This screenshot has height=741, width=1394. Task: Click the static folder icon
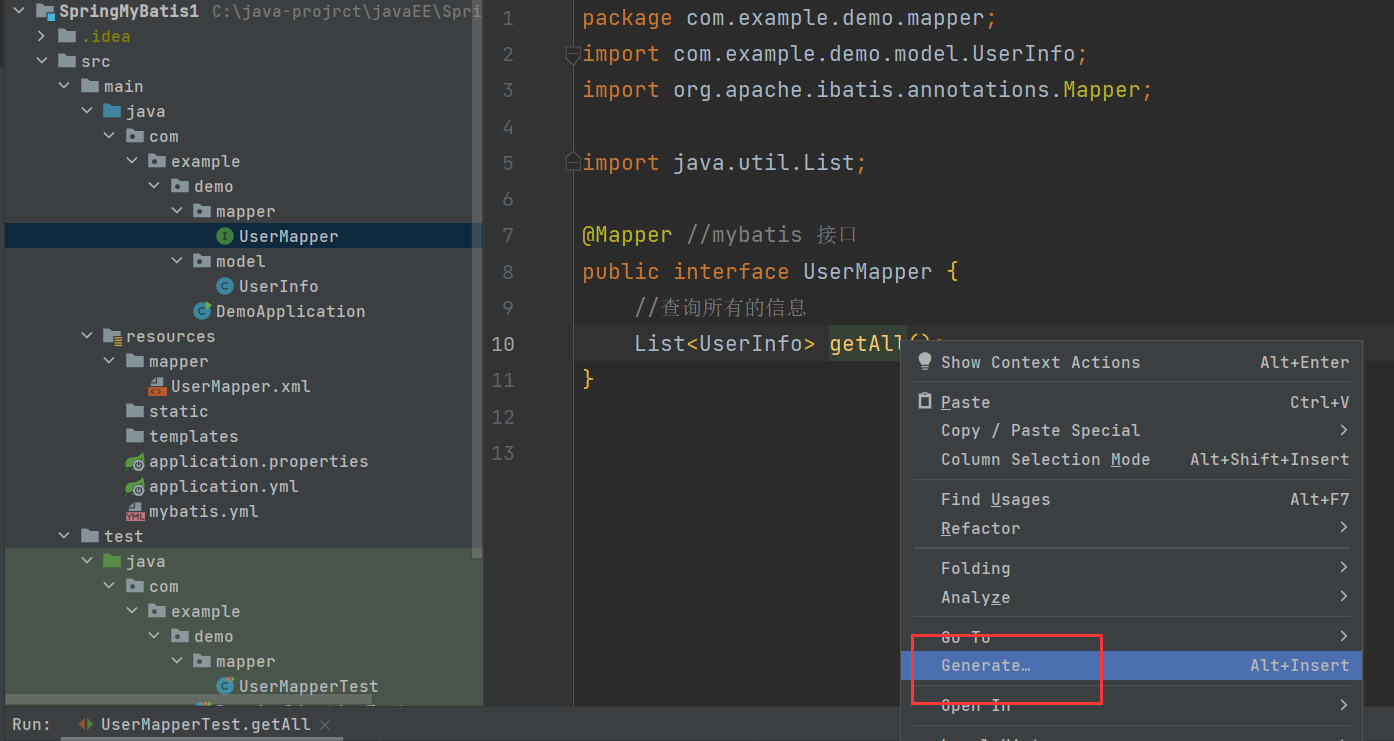(136, 411)
